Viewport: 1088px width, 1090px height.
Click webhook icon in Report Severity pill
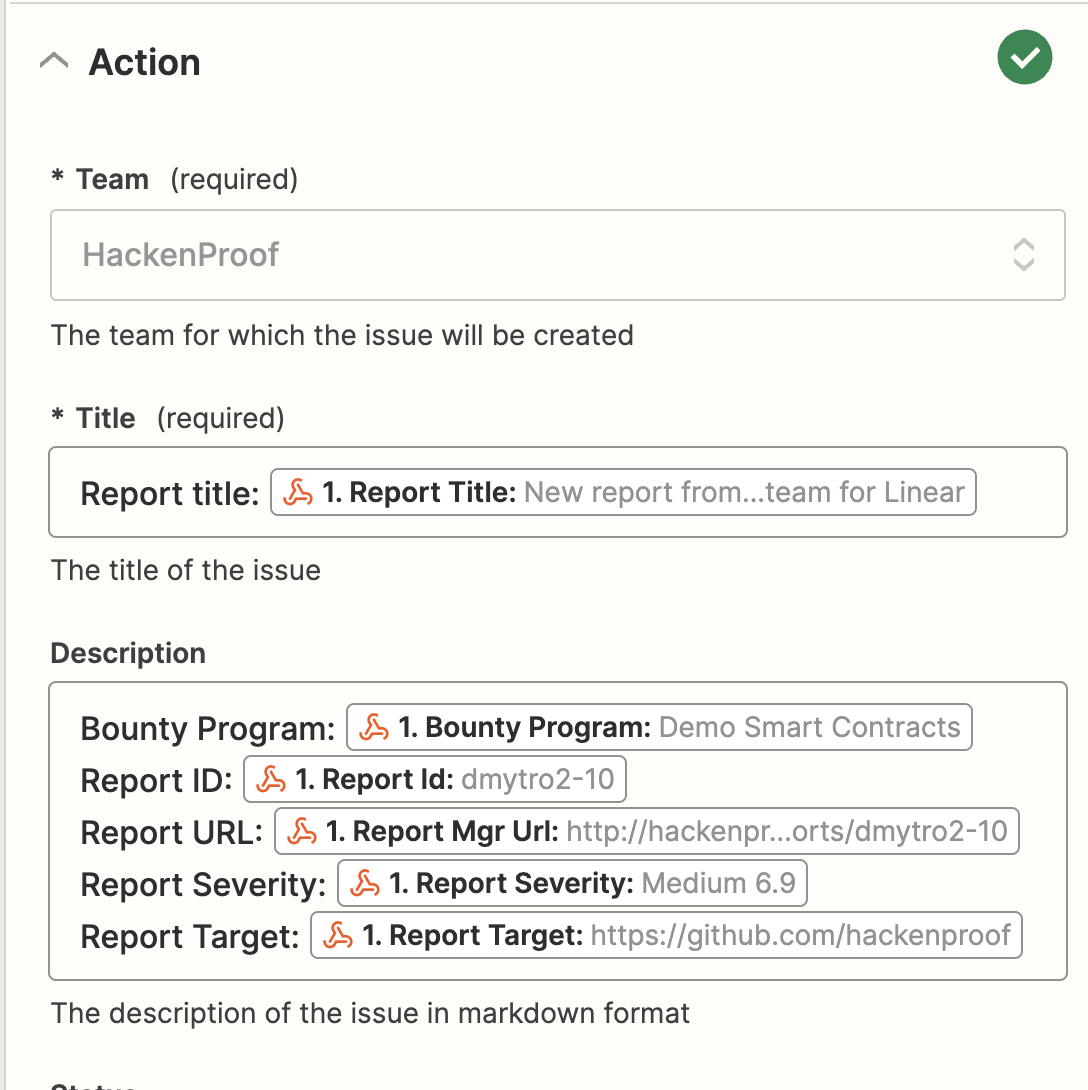(365, 884)
